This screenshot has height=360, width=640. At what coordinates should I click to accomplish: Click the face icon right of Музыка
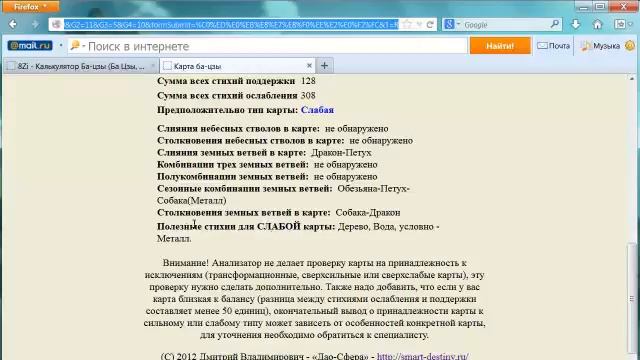(630, 46)
